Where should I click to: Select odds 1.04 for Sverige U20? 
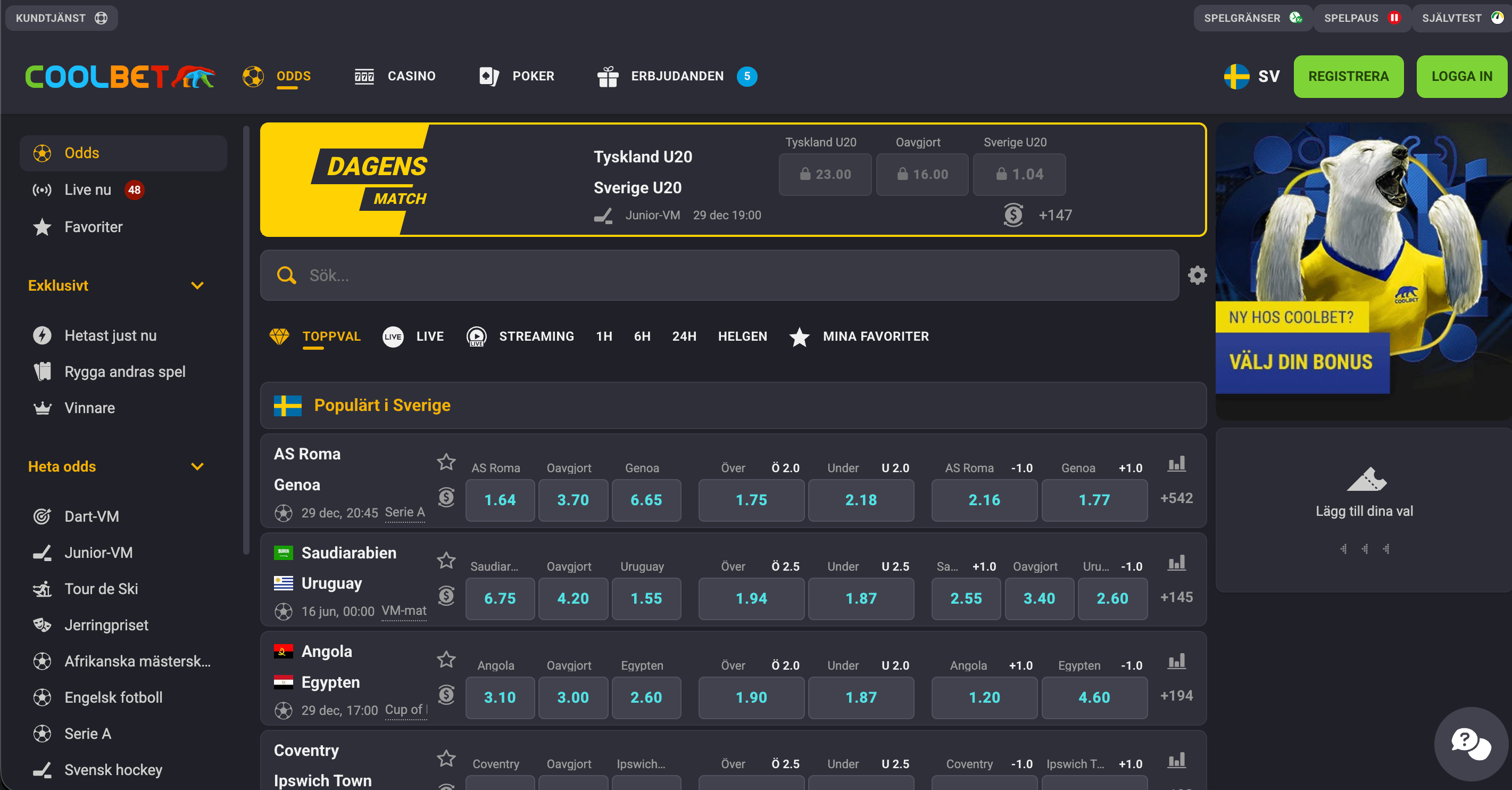pos(1019,174)
